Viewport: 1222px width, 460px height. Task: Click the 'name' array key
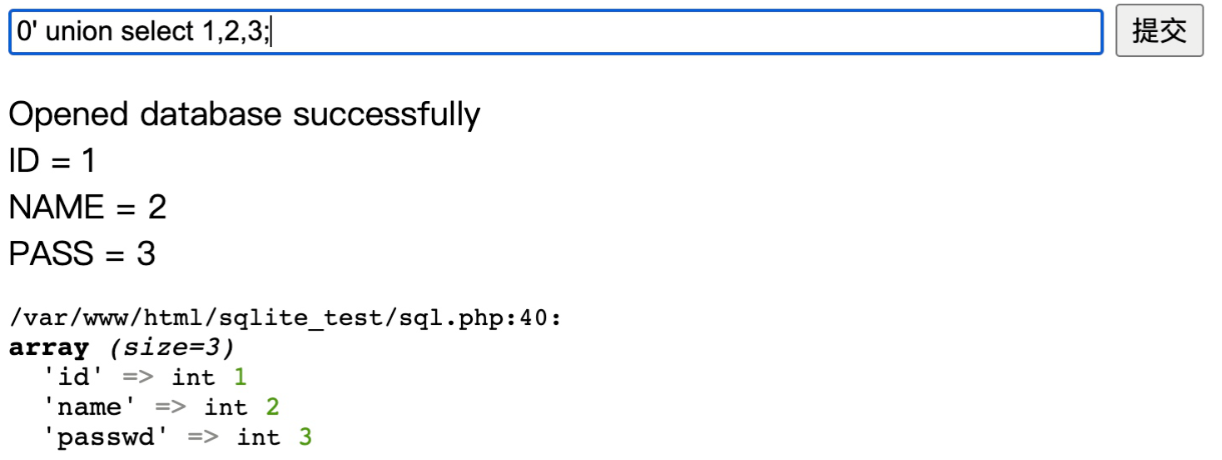pos(91,406)
